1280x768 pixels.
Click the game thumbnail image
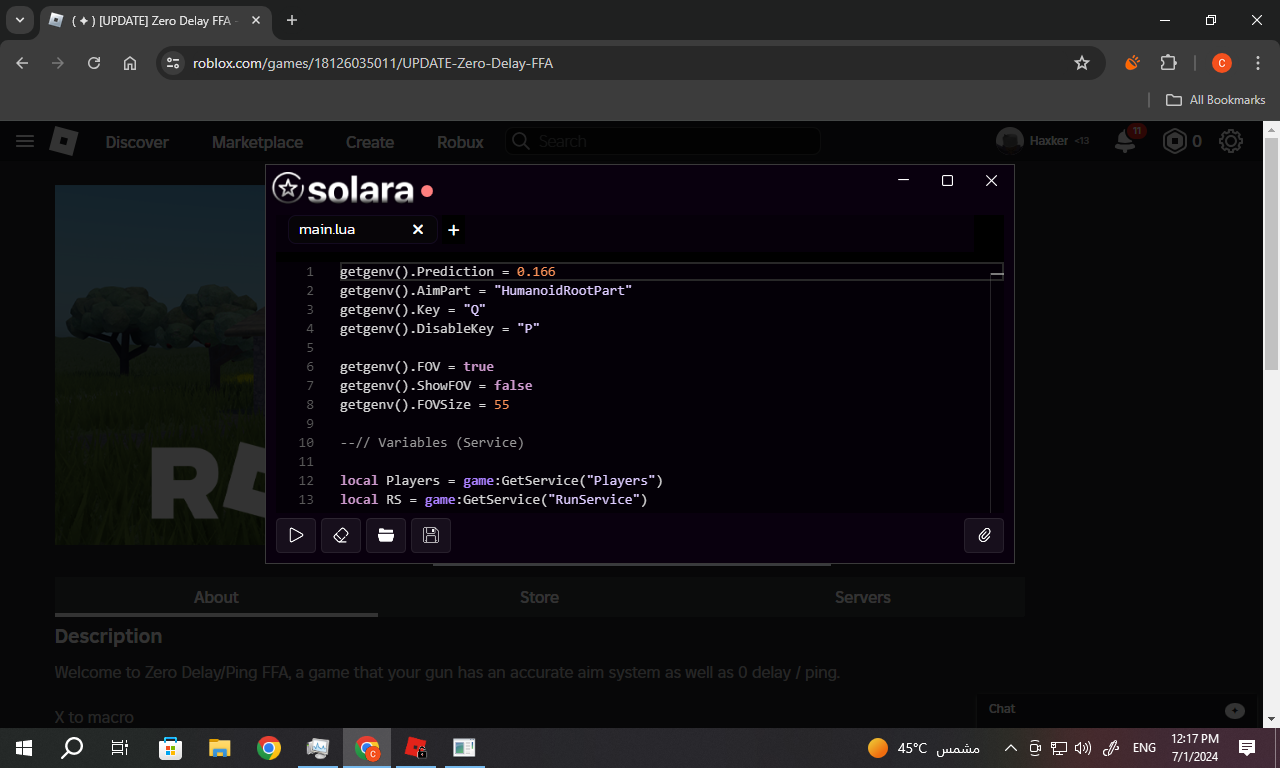click(x=160, y=365)
